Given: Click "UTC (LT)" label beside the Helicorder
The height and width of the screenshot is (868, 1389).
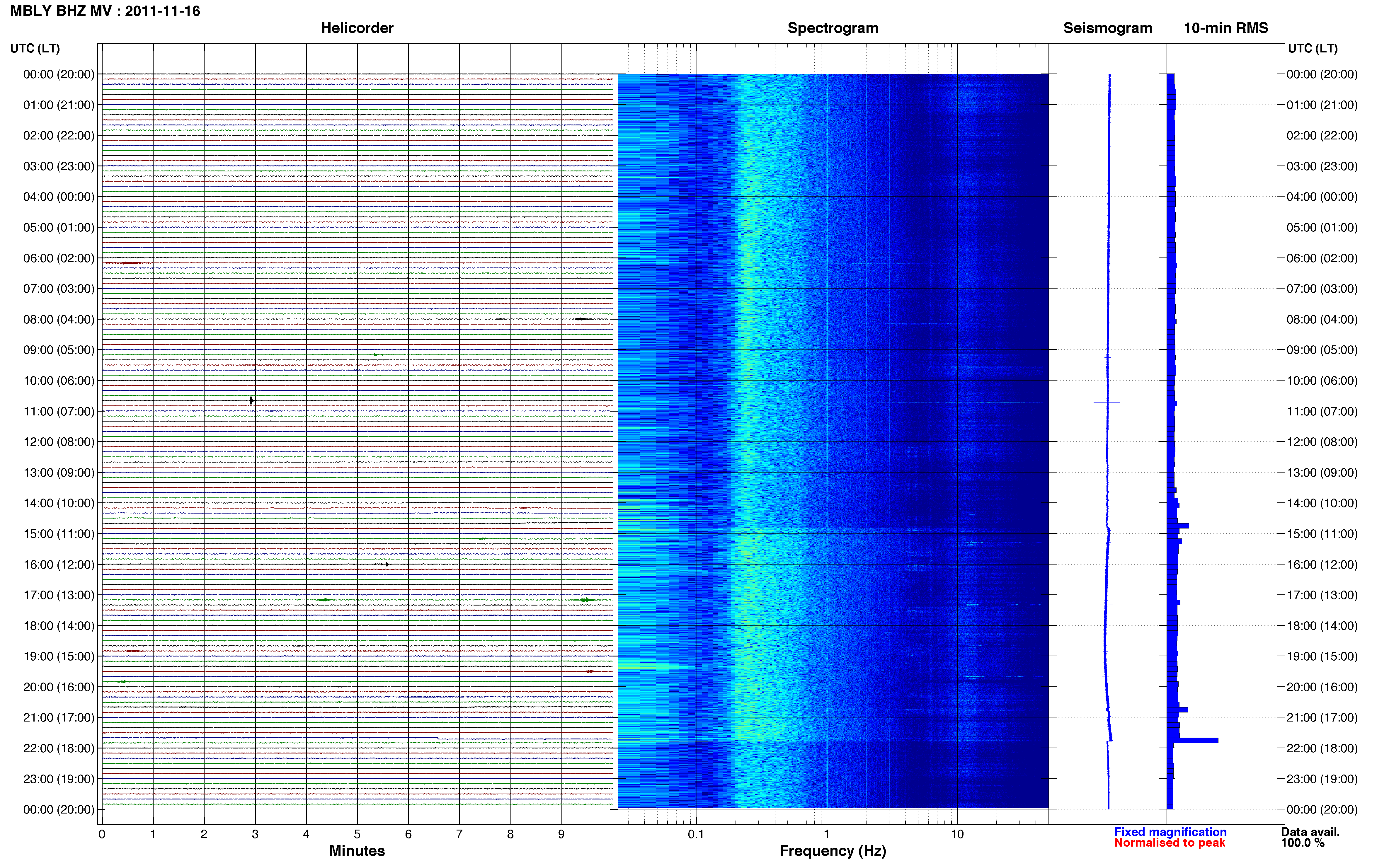Looking at the screenshot, I should click(x=35, y=48).
